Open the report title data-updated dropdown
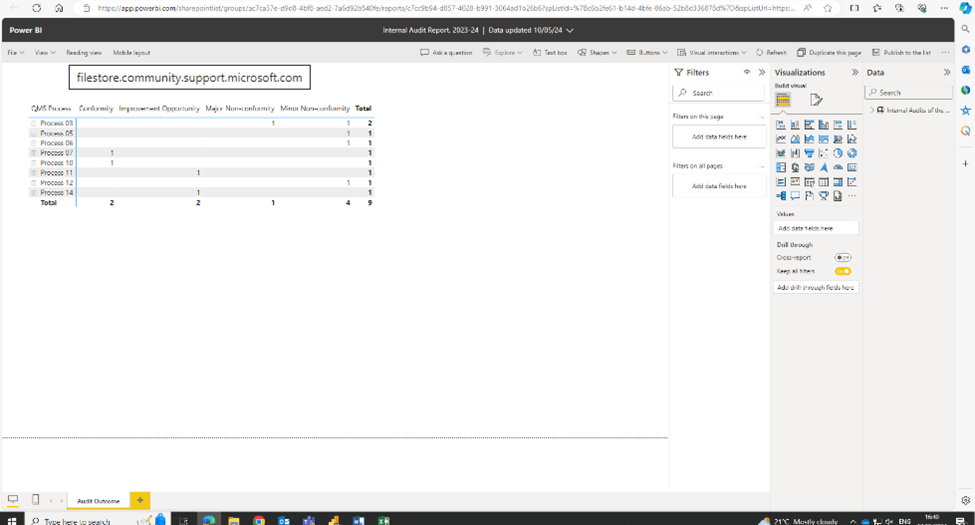Image resolution: width=975 pixels, height=525 pixels. pyautogui.click(x=570, y=30)
